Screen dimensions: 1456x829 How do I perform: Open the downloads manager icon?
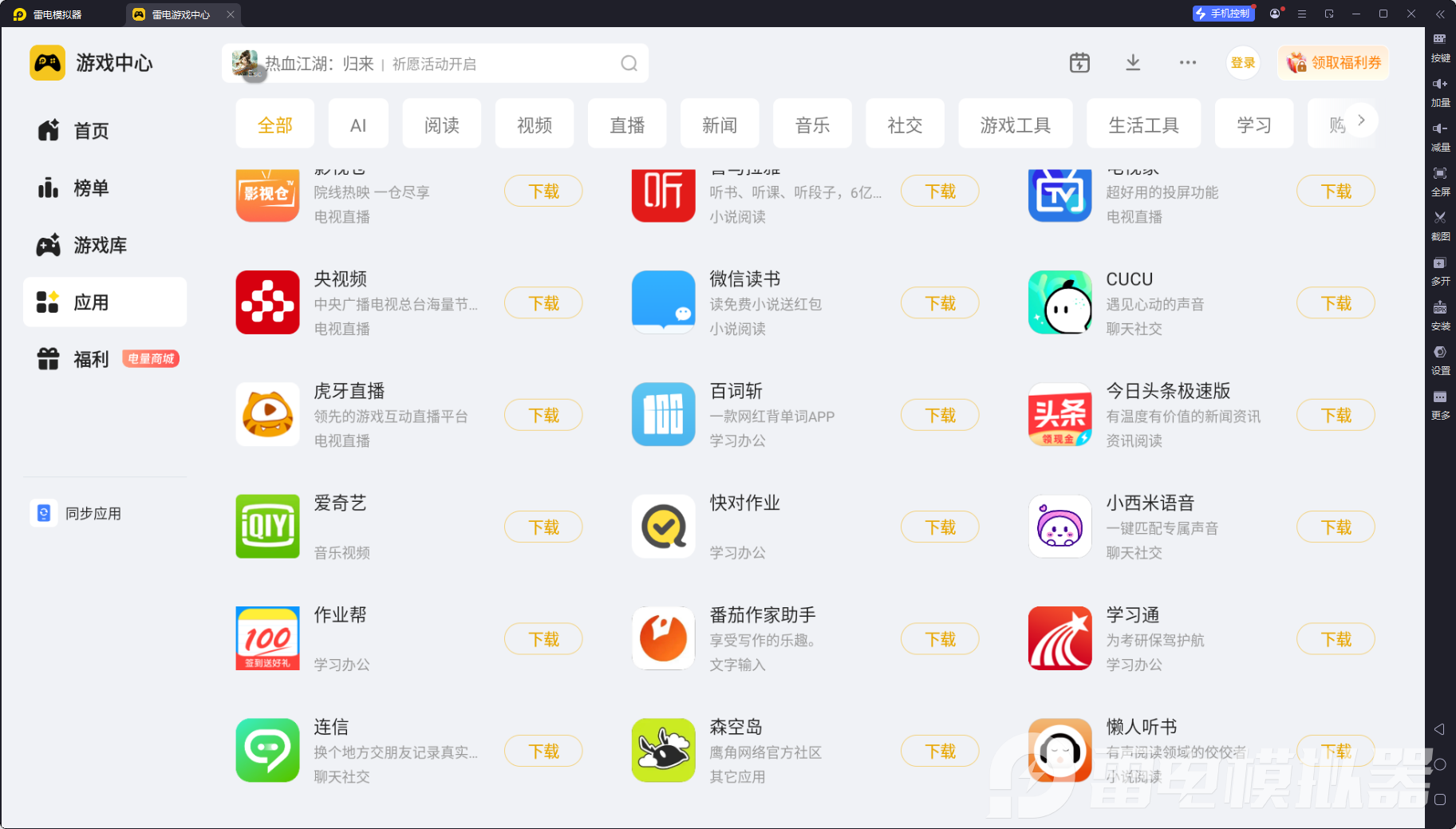click(1133, 63)
